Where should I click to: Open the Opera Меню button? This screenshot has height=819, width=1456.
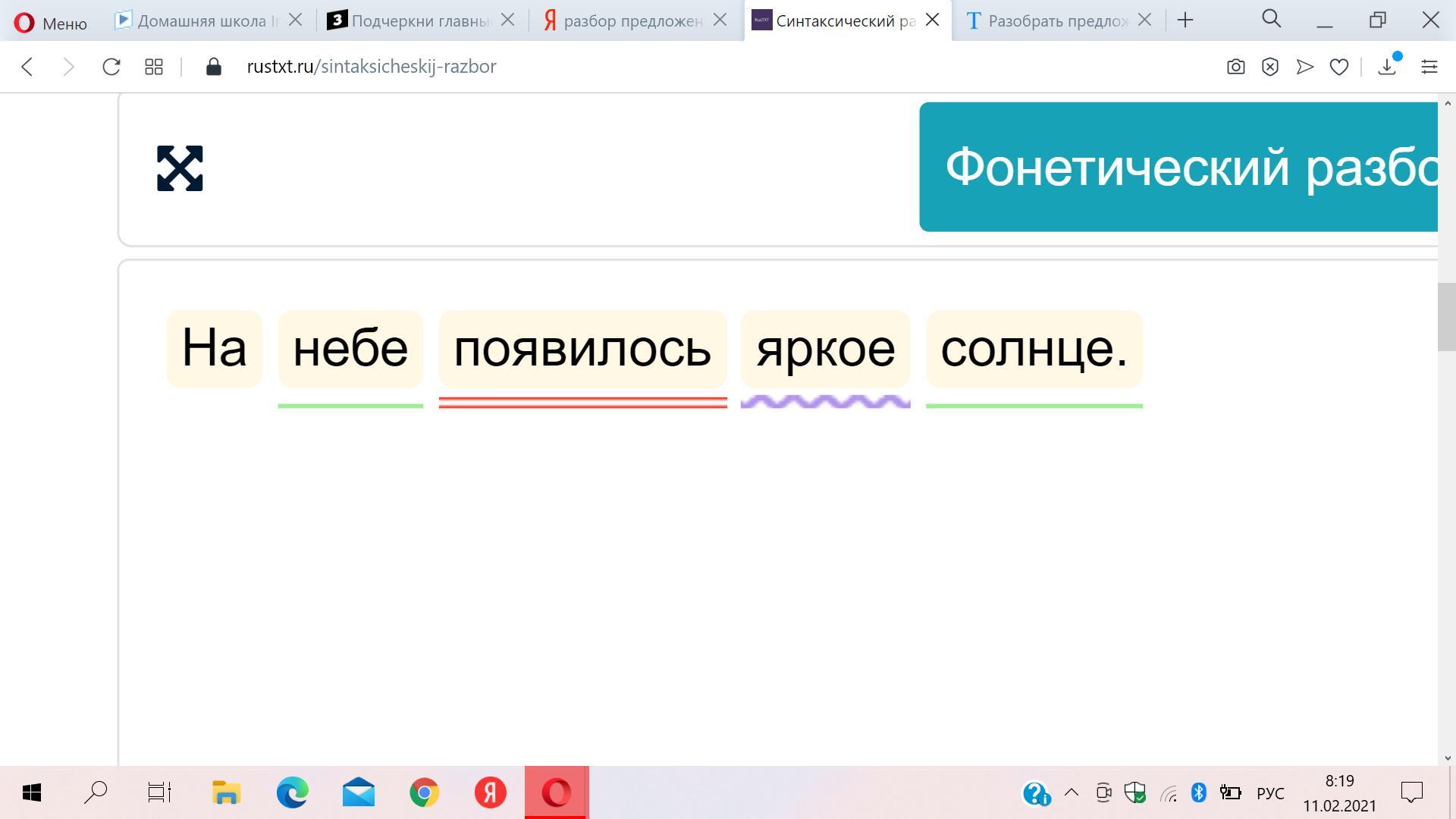tap(51, 22)
